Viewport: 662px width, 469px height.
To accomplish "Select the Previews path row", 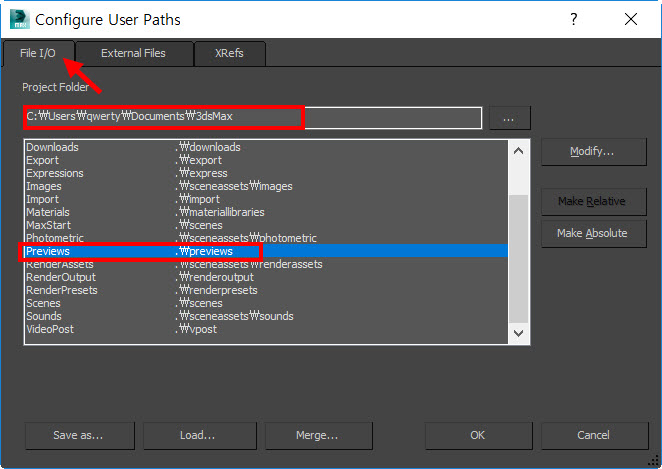I will click(266, 251).
